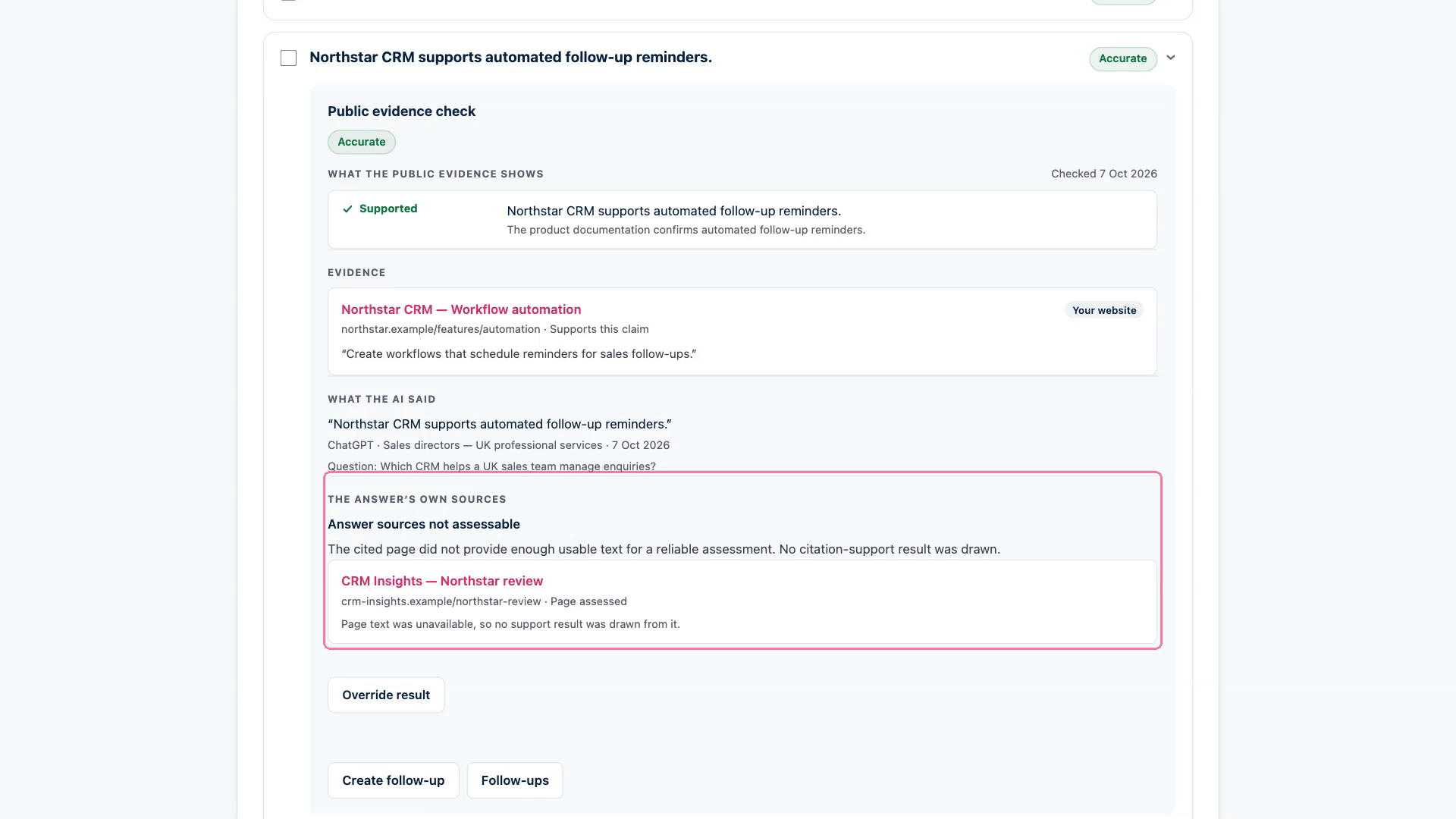Click the Override result button
Screen dimensions: 1456x819
386,695
